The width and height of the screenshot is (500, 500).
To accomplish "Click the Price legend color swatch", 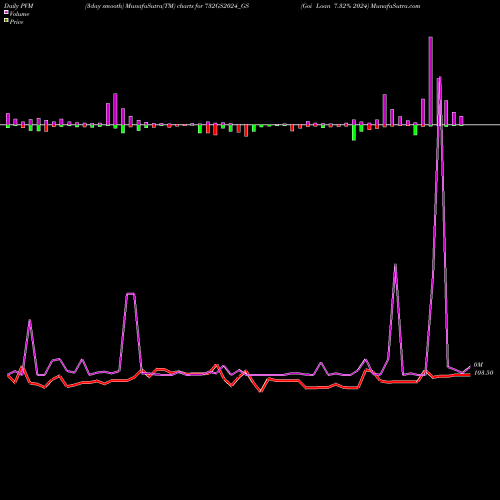I will [x=6, y=21].
